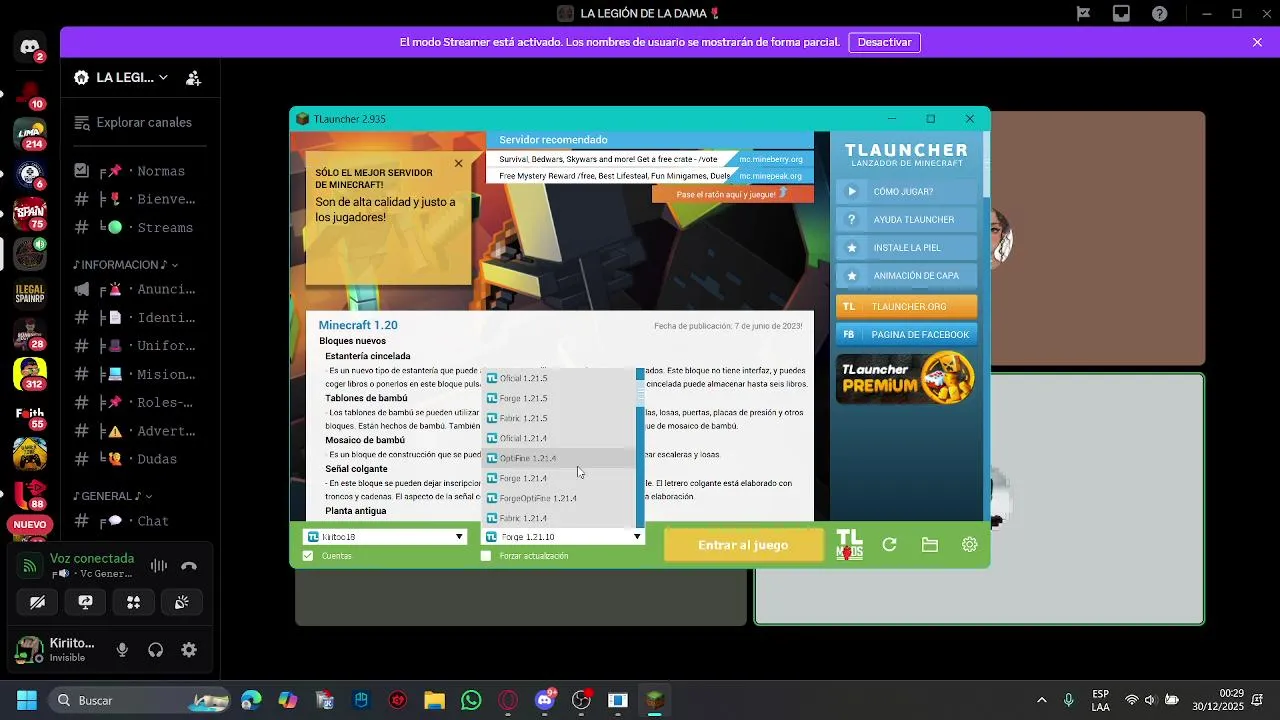Click the TLauncher Premium banner

pyautogui.click(x=906, y=378)
